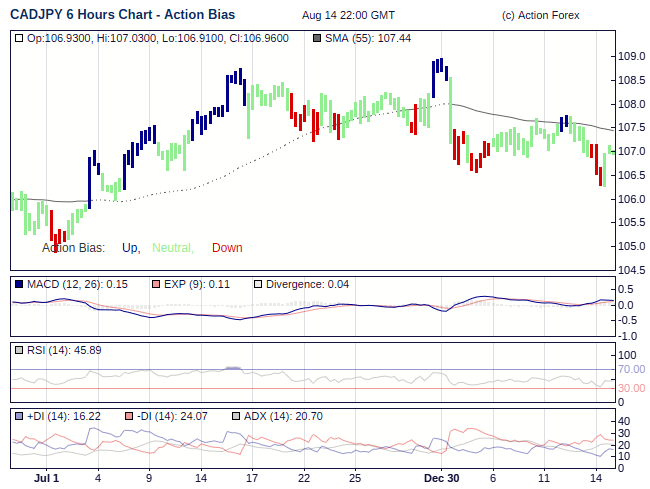Click the RSI 30.00 oversold level label

[631, 388]
